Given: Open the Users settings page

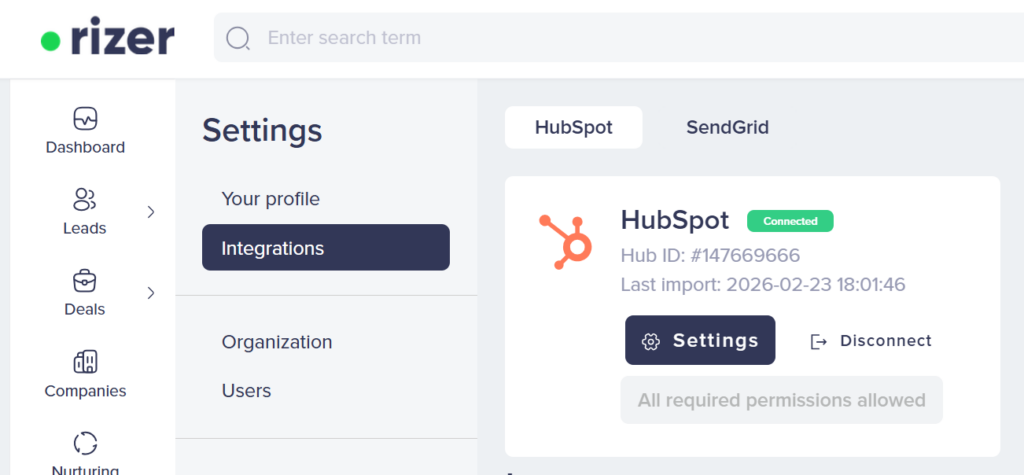Looking at the screenshot, I should coord(246,391).
